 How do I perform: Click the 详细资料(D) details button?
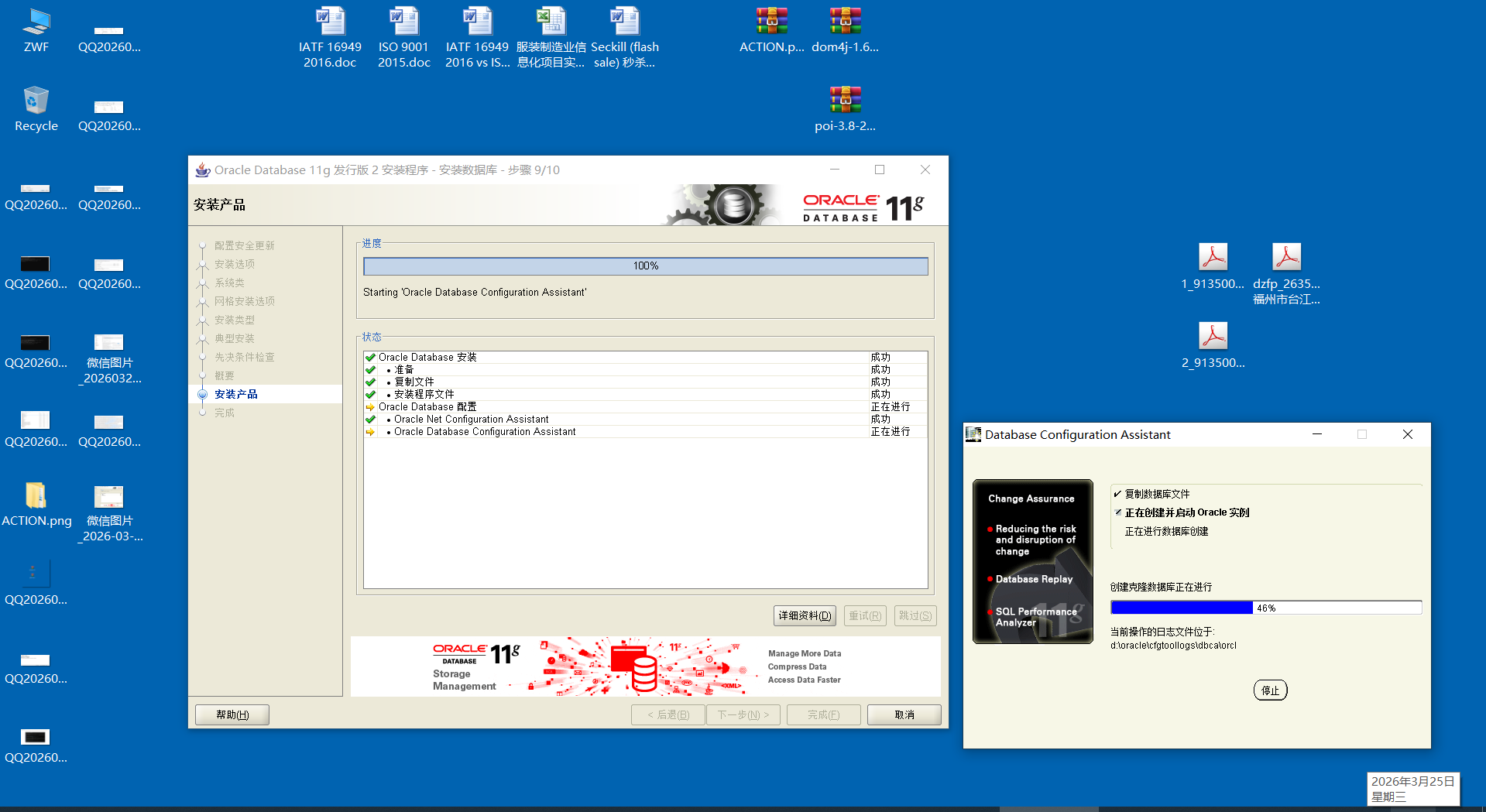805,615
